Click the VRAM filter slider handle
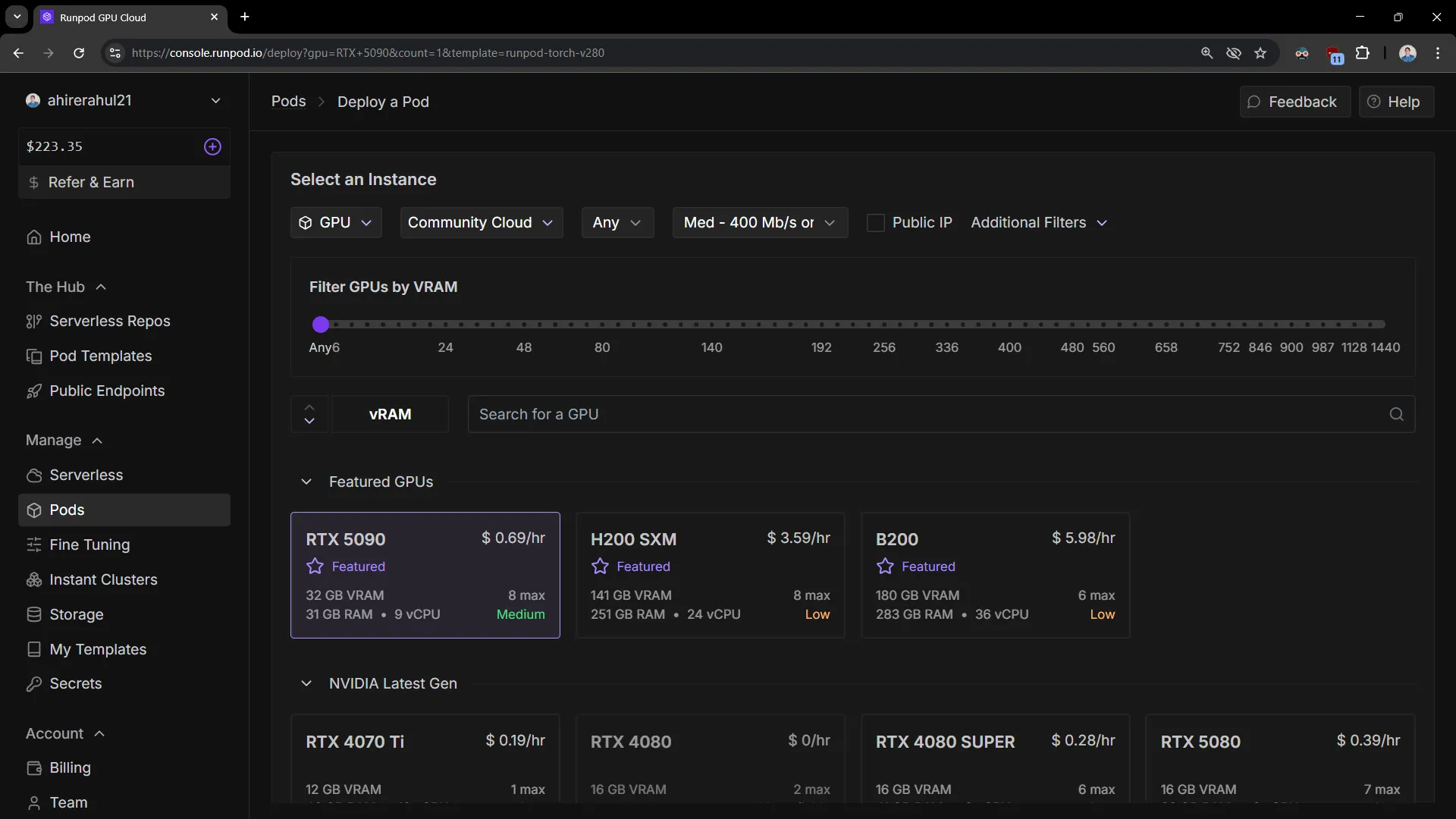1456x819 pixels. pyautogui.click(x=321, y=325)
